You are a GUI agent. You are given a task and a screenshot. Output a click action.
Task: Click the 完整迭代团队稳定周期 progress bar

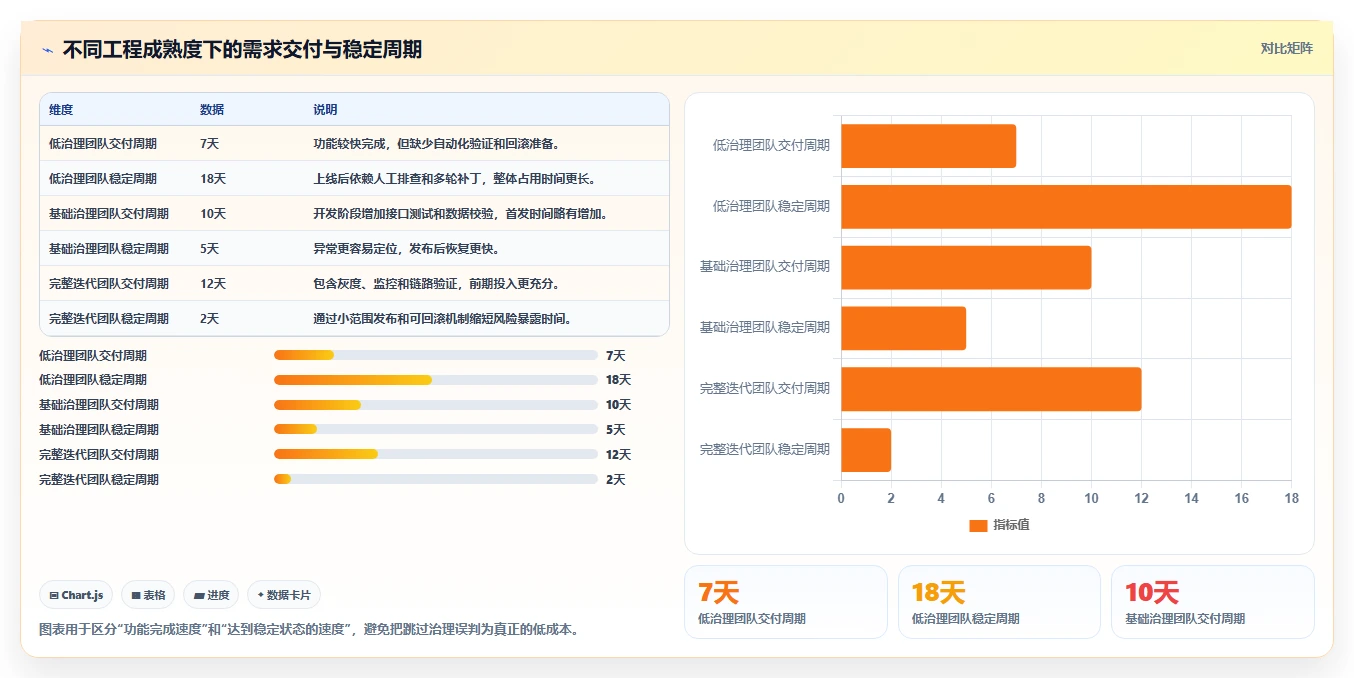(436, 479)
